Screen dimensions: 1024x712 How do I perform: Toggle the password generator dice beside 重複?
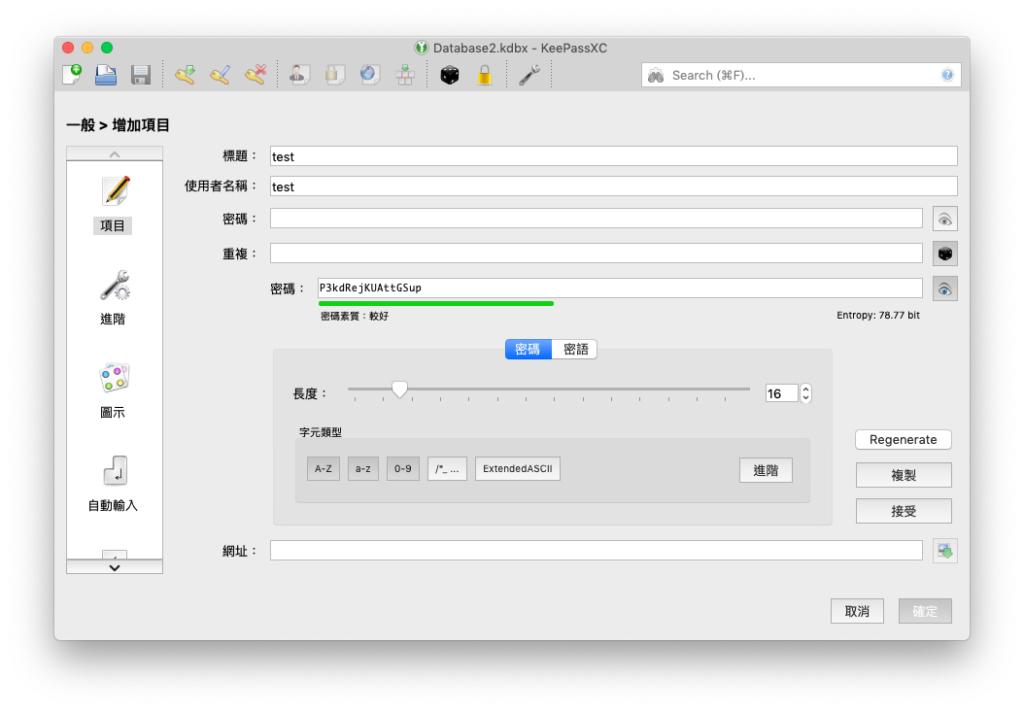(x=945, y=253)
